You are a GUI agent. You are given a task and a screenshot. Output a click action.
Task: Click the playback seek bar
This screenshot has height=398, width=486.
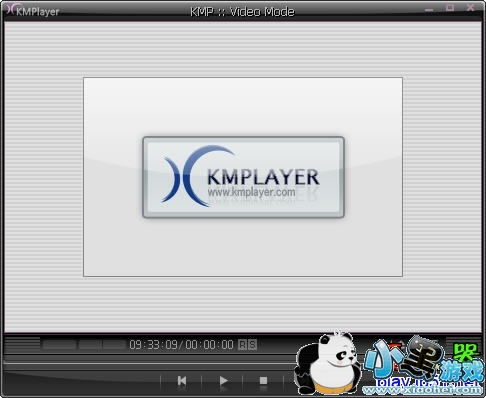(150, 363)
